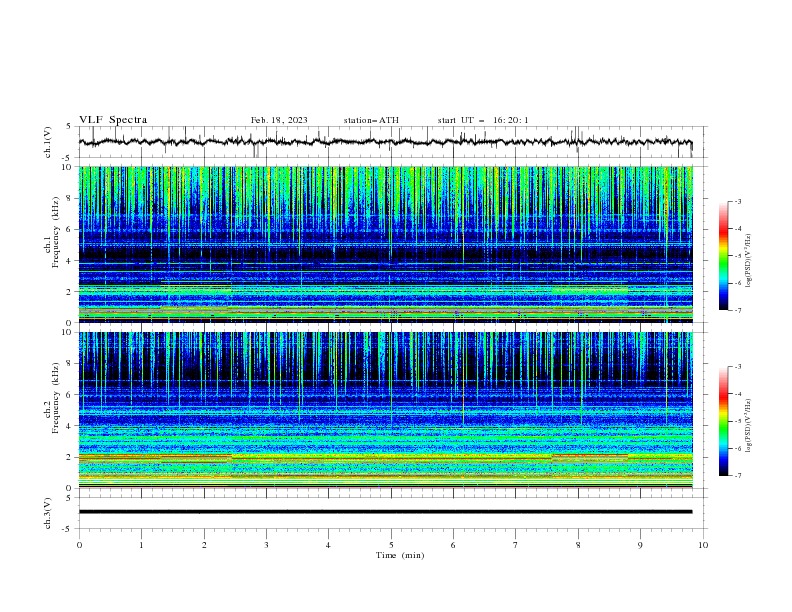This screenshot has height=612, width=792.
Task: Click the lower PSD color scale bar
Action: click(x=724, y=421)
